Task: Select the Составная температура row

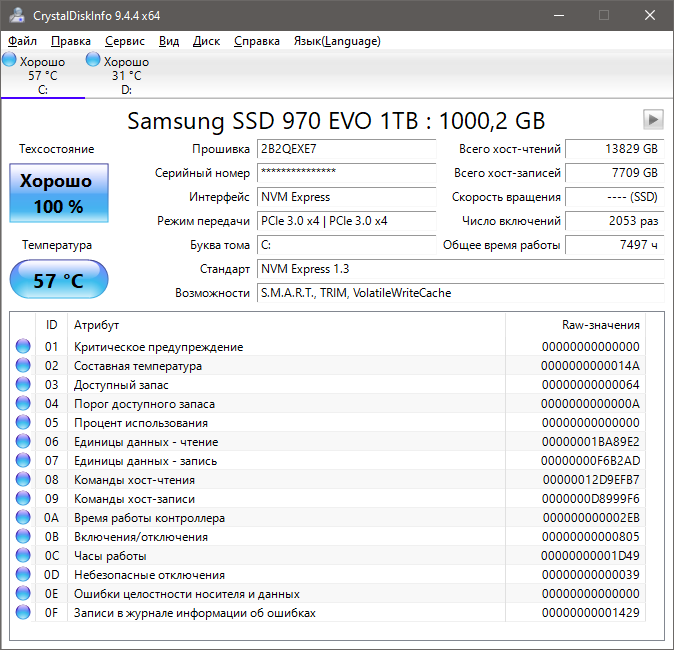Action: 328,365
